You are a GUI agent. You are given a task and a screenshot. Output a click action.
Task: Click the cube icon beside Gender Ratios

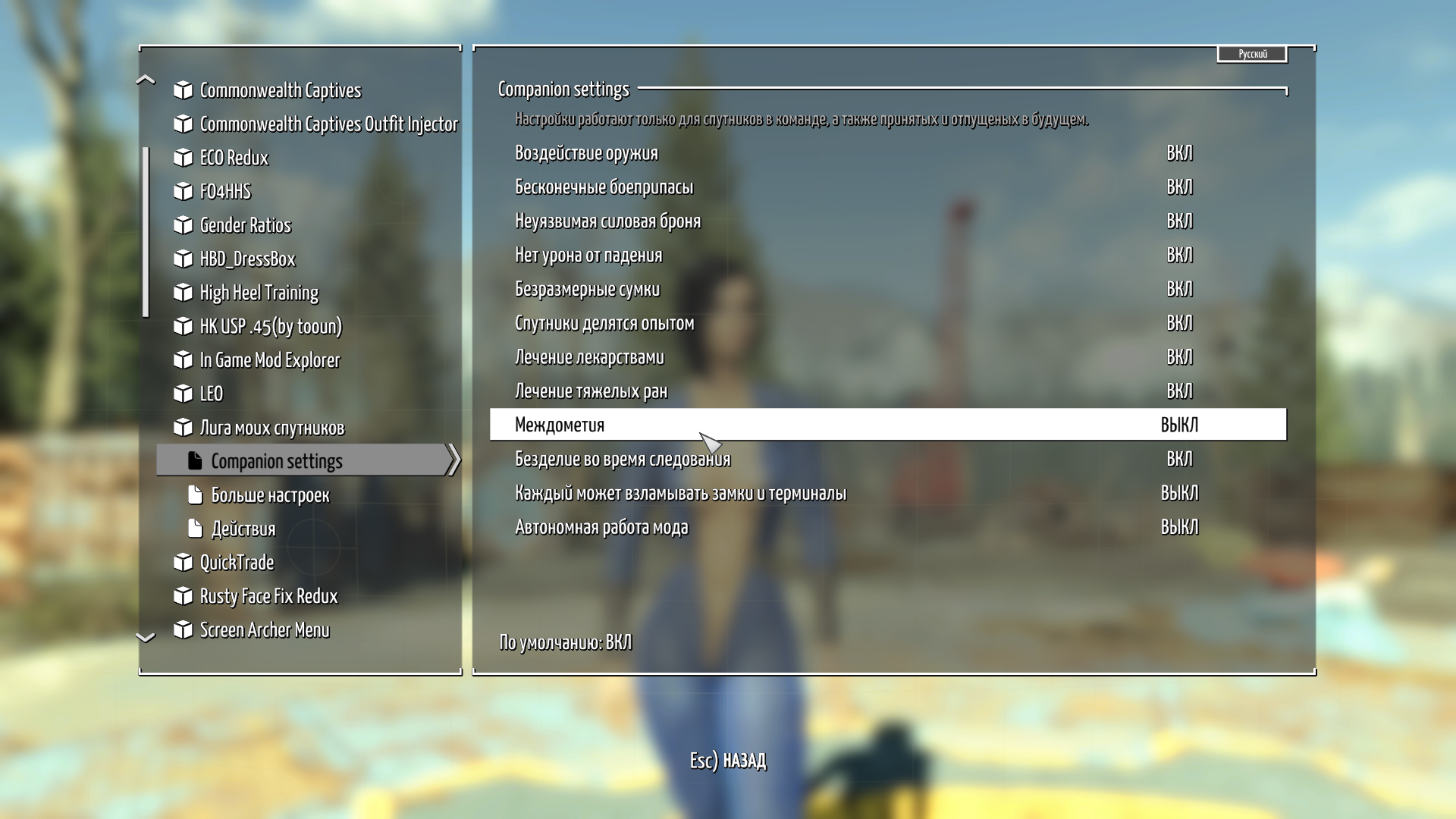click(183, 225)
